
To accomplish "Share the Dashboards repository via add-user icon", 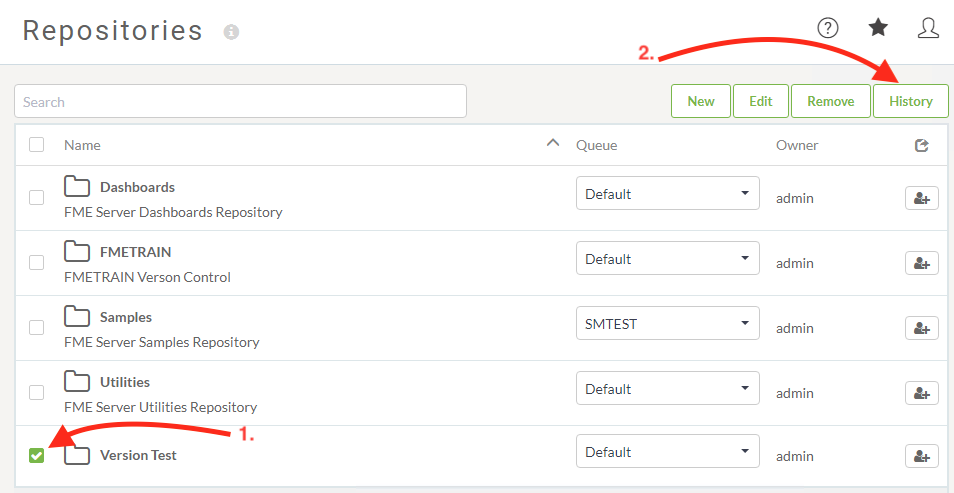I will click(x=922, y=198).
